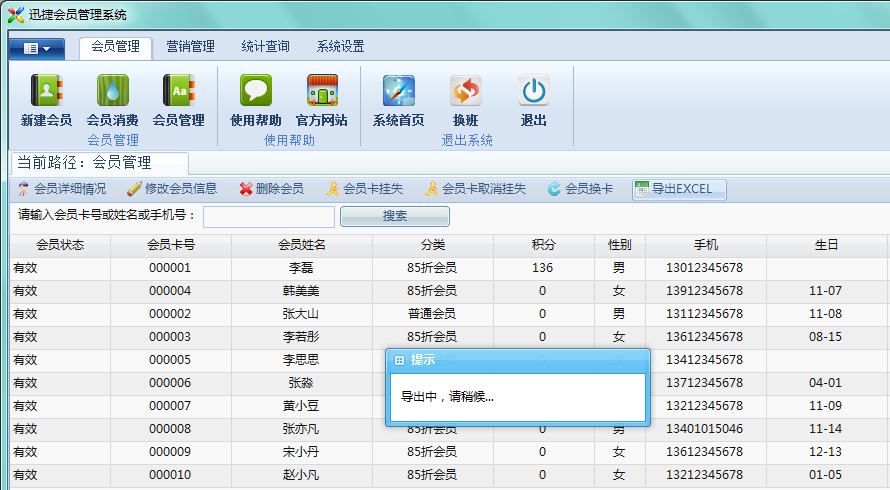Launch the 官方网站 store icon

pyautogui.click(x=322, y=90)
